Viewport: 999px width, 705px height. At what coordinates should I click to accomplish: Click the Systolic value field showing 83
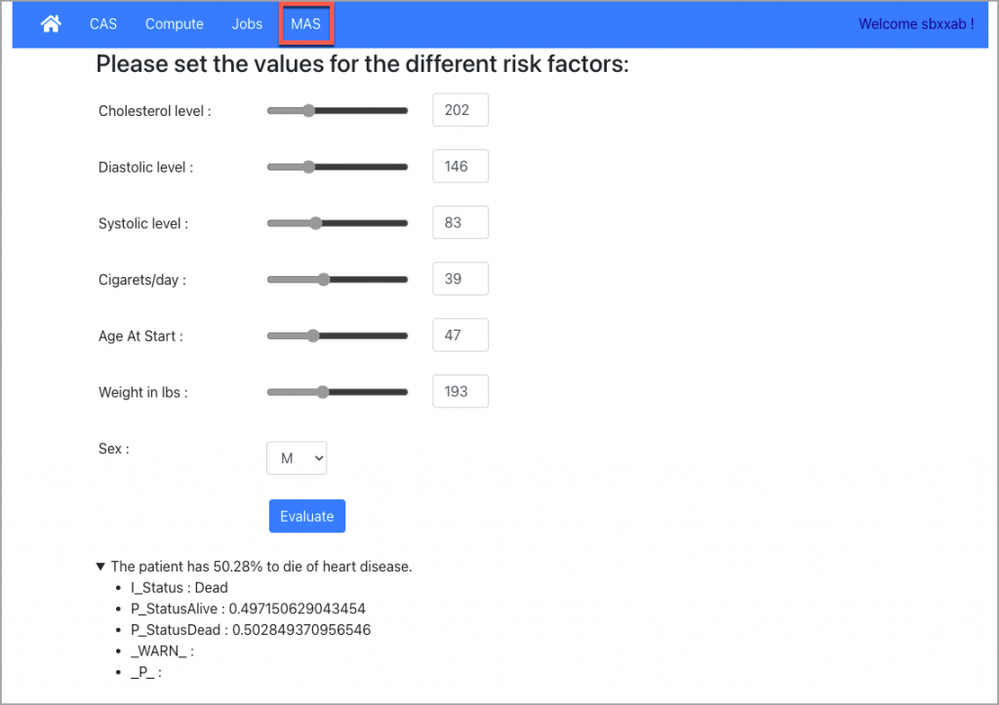pyautogui.click(x=460, y=223)
